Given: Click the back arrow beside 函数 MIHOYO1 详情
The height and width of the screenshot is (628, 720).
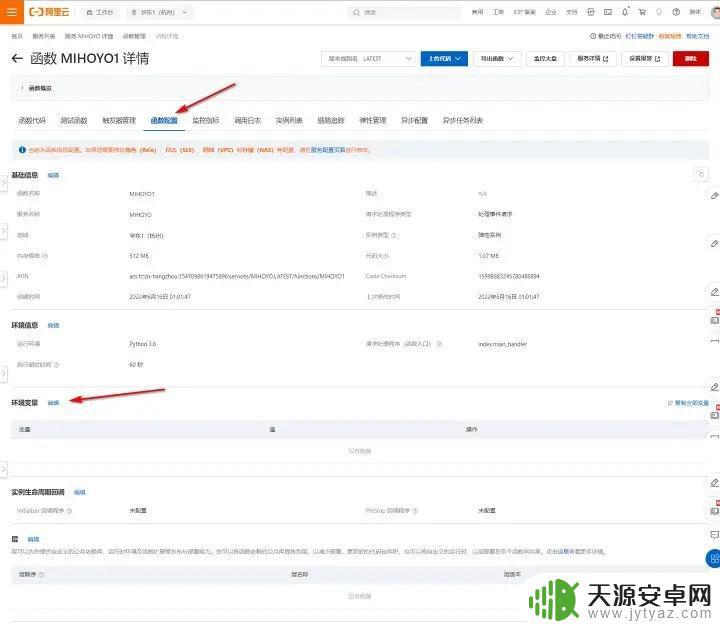Looking at the screenshot, I should click(17, 58).
